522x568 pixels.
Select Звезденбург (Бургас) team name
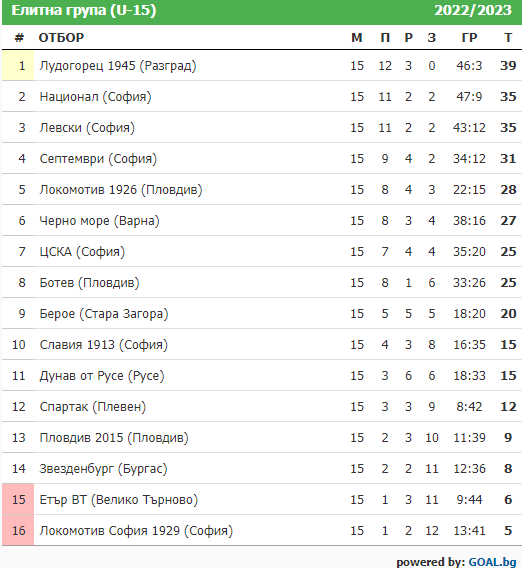click(103, 469)
